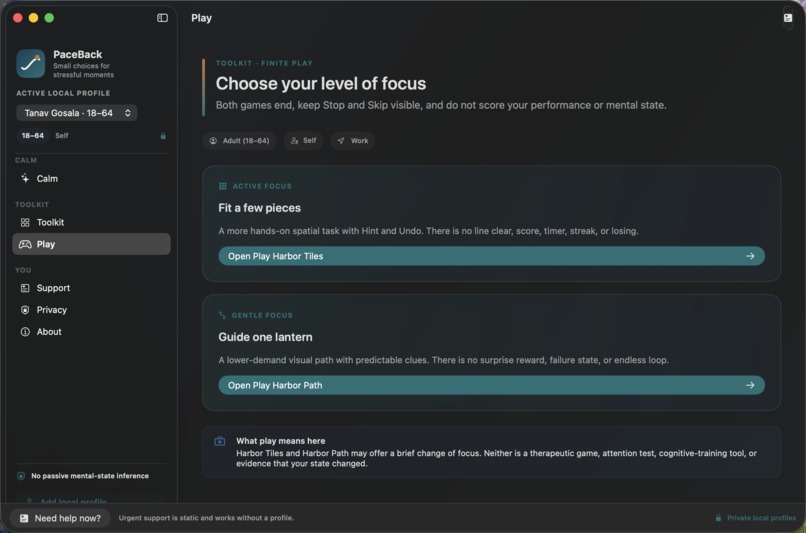This screenshot has width=806, height=533.
Task: Click the arrow on Open Play Harbor Path
Action: pos(750,385)
